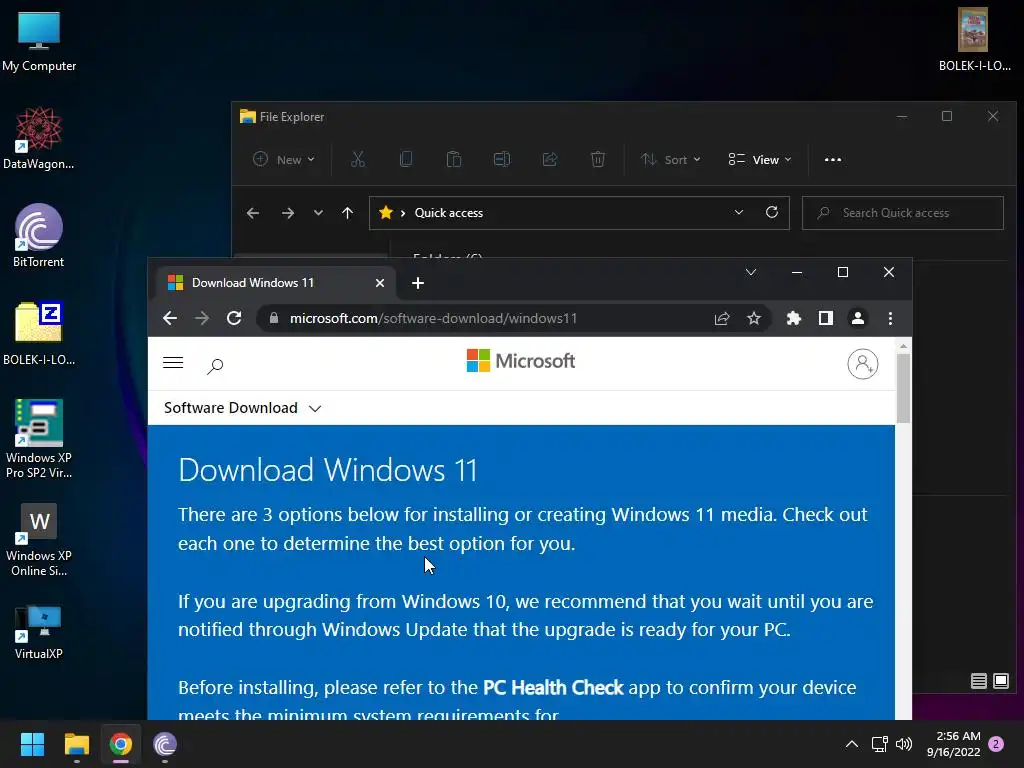Go forward in File Explorer navigation
Screen dimensions: 1024x768
click(x=287, y=213)
